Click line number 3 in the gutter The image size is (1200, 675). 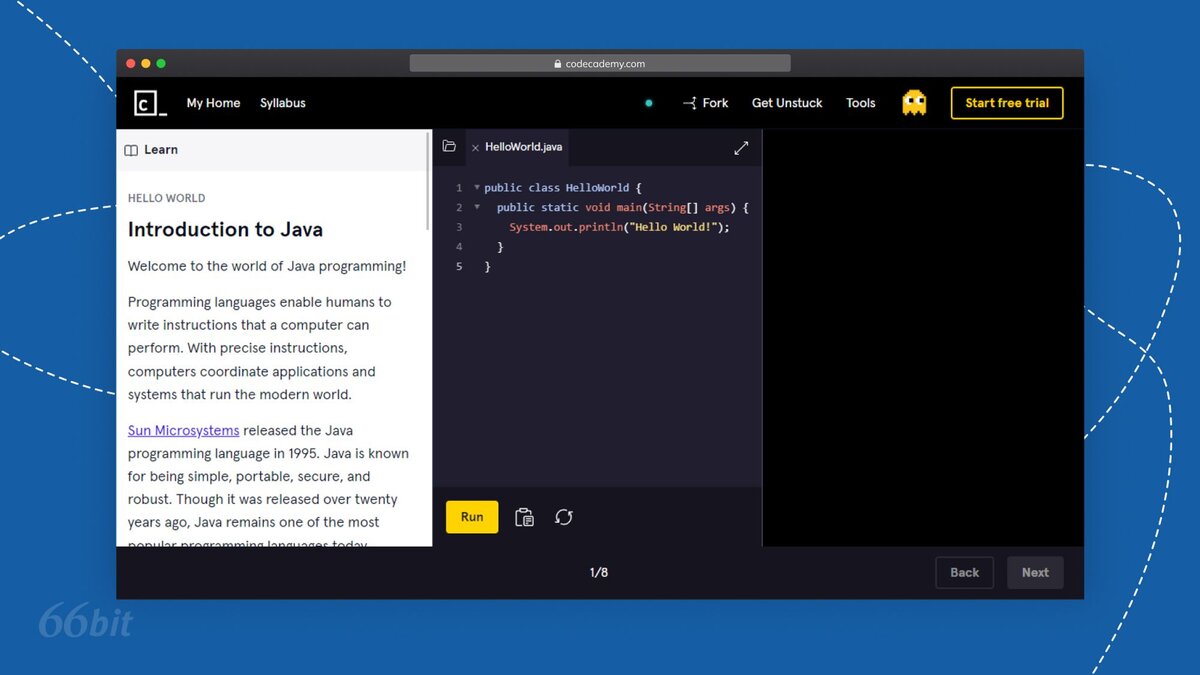459,227
